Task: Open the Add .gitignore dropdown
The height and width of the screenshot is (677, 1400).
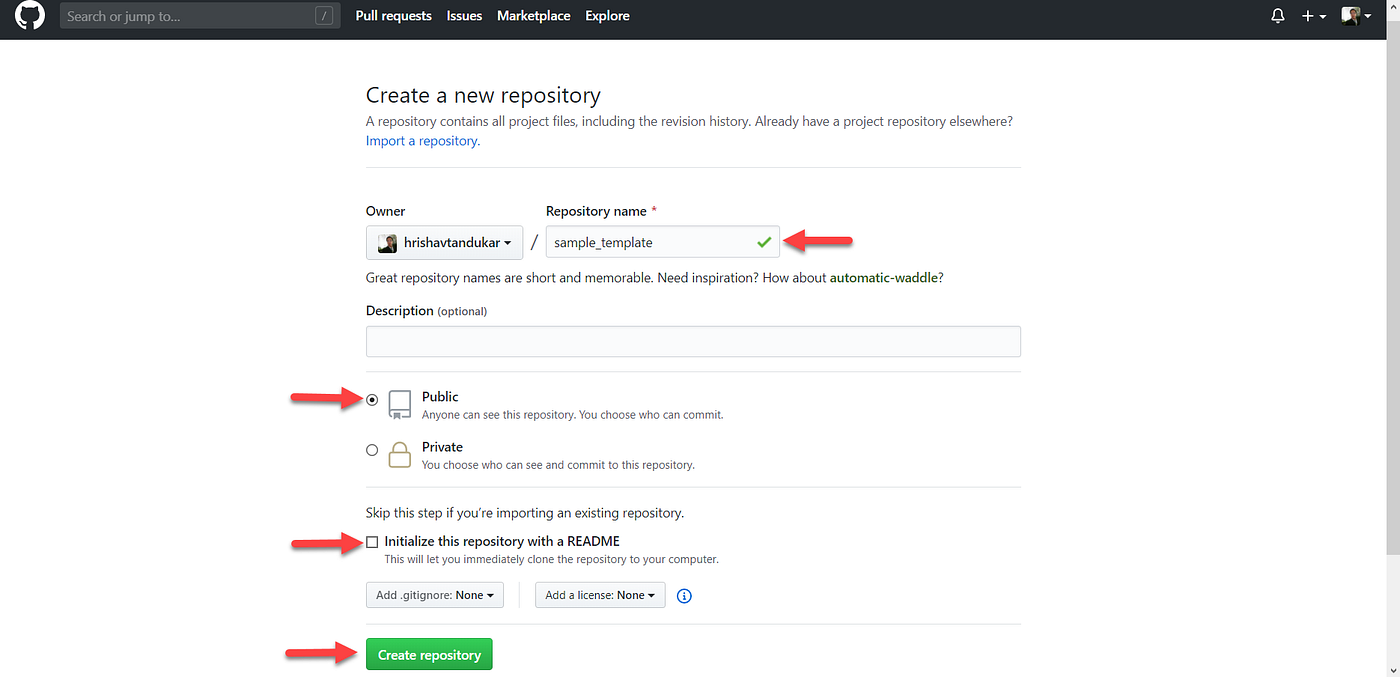Action: [434, 594]
